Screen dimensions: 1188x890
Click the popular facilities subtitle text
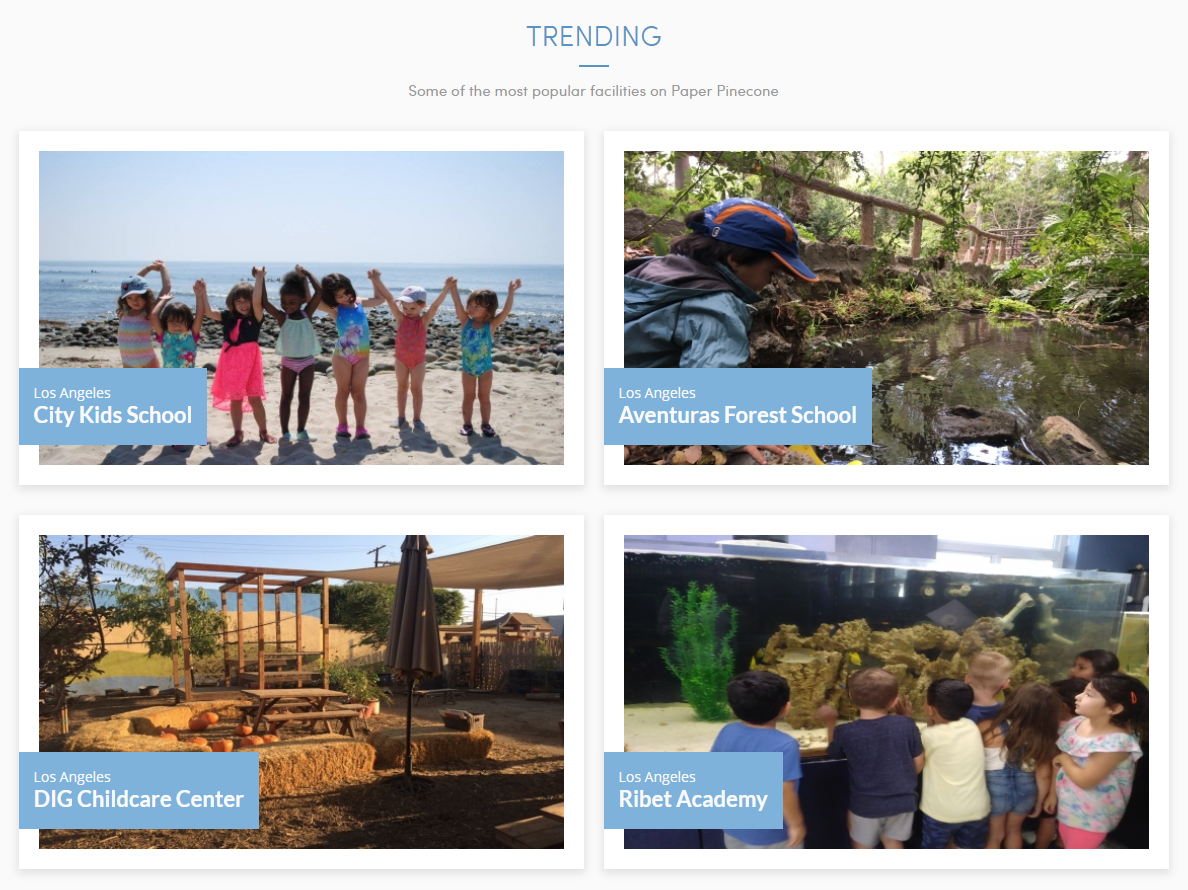(593, 91)
